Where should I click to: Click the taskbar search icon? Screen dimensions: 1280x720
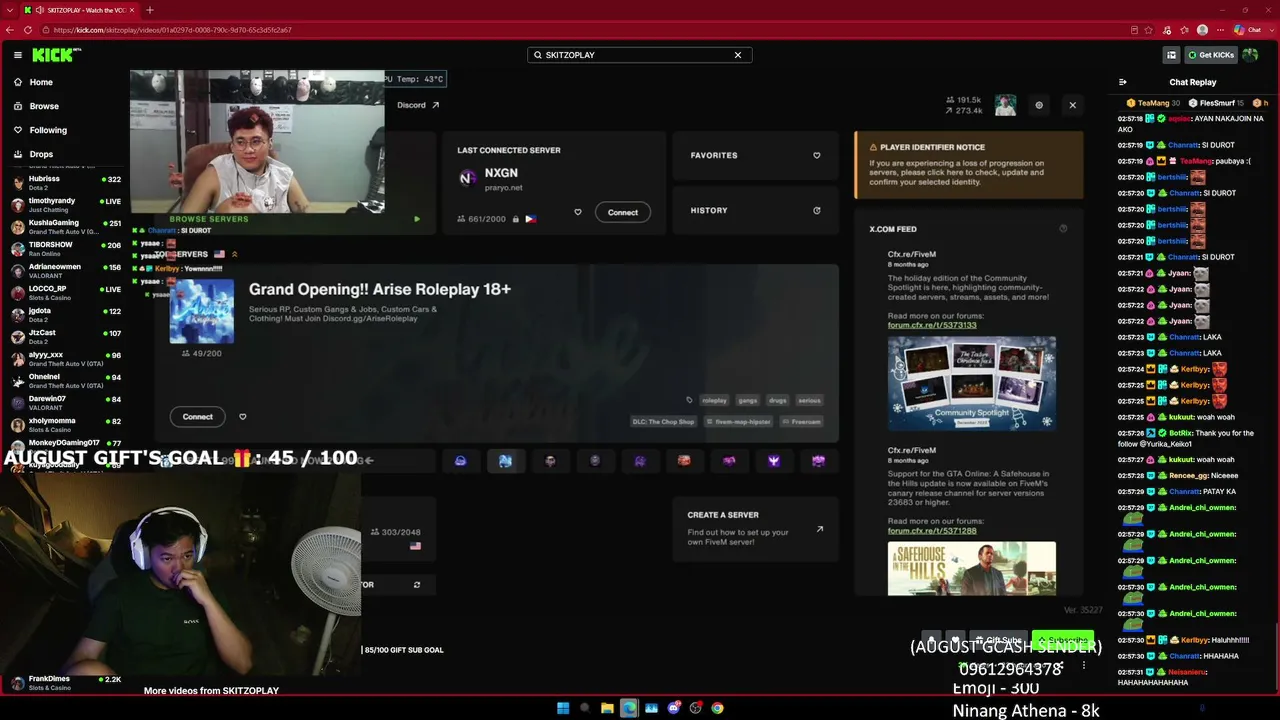click(585, 708)
